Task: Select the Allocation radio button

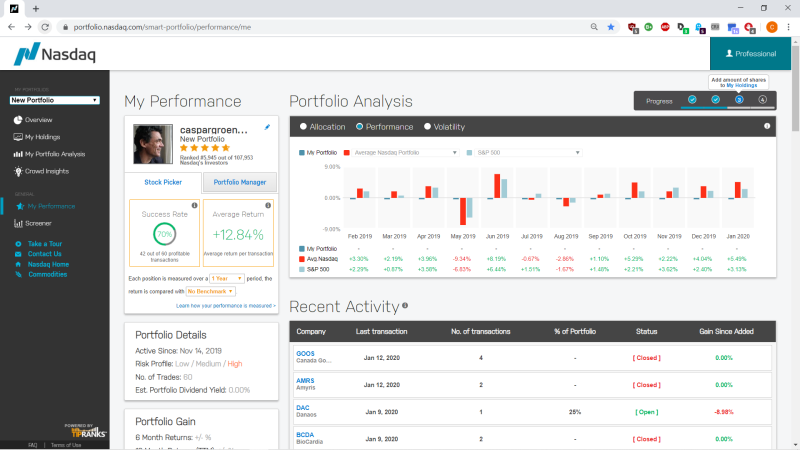Action: coord(303,127)
